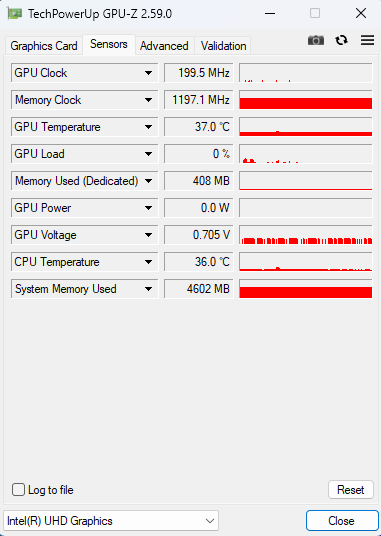Open the Advanced tab
This screenshot has height=536, width=381.
(x=164, y=46)
